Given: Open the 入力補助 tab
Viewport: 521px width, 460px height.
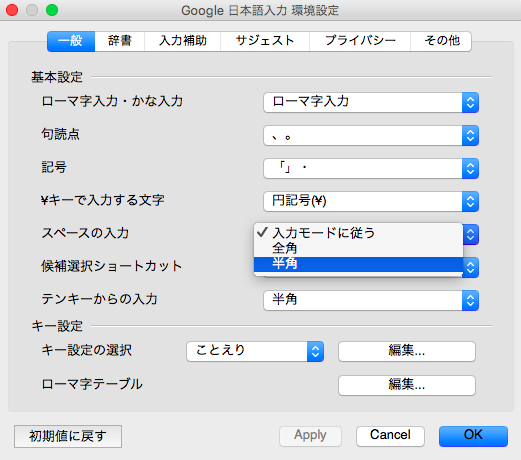Looking at the screenshot, I should tap(182, 41).
